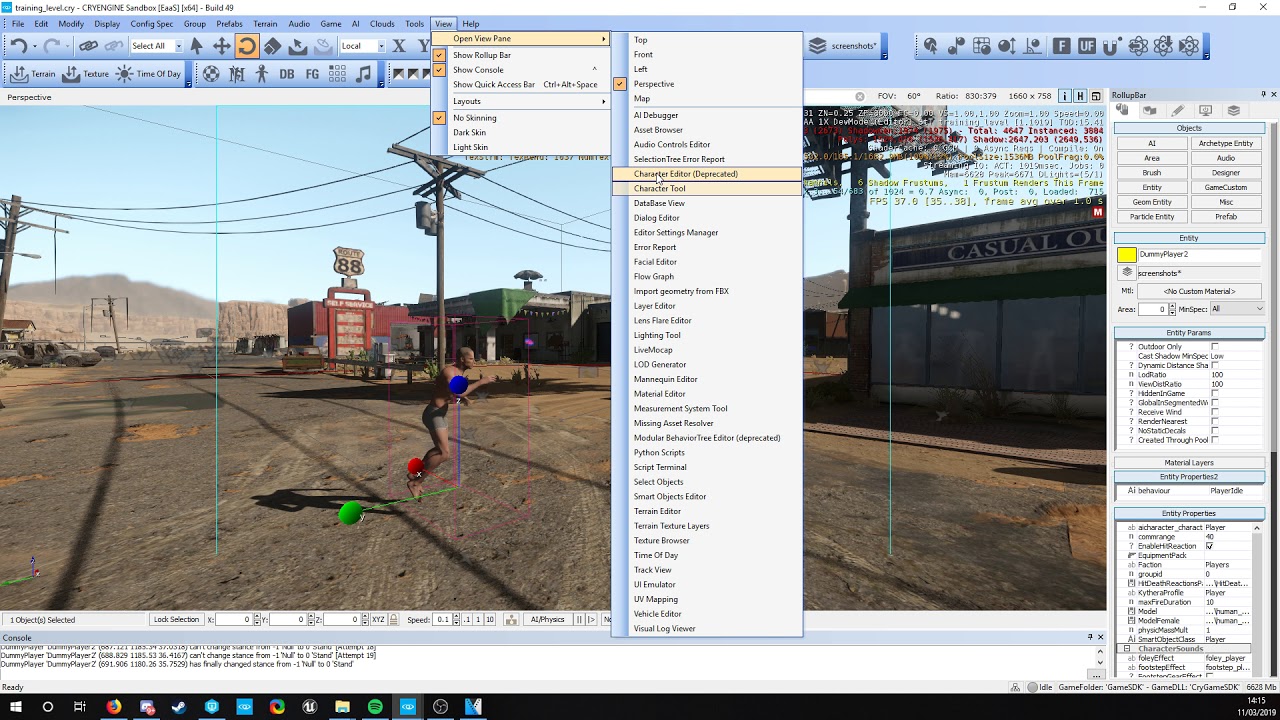The image size is (1280, 720).
Task: Click the Undo arrow icon
Action: coord(18,46)
